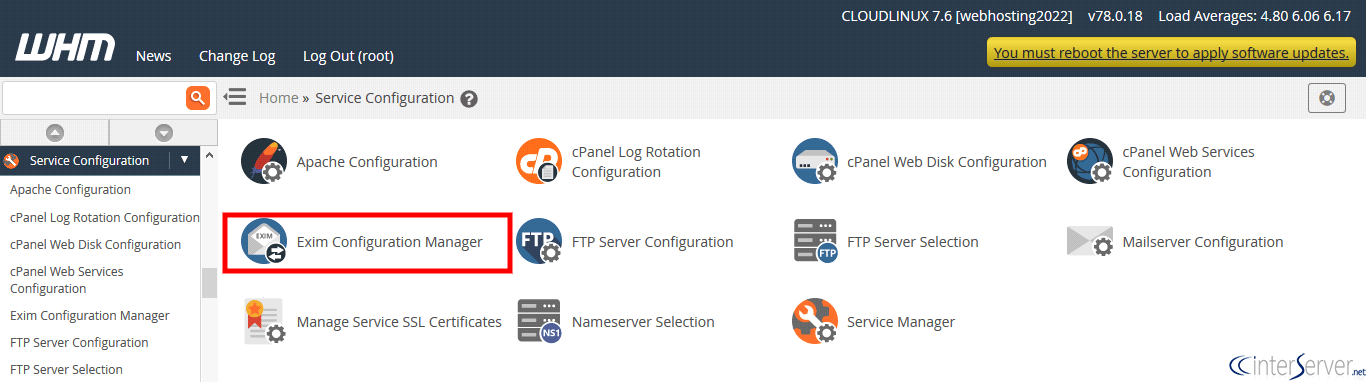This screenshot has width=1366, height=382.
Task: Click the CLOUDLINUX 7.6 [webhosting2022] text
Action: [957, 17]
